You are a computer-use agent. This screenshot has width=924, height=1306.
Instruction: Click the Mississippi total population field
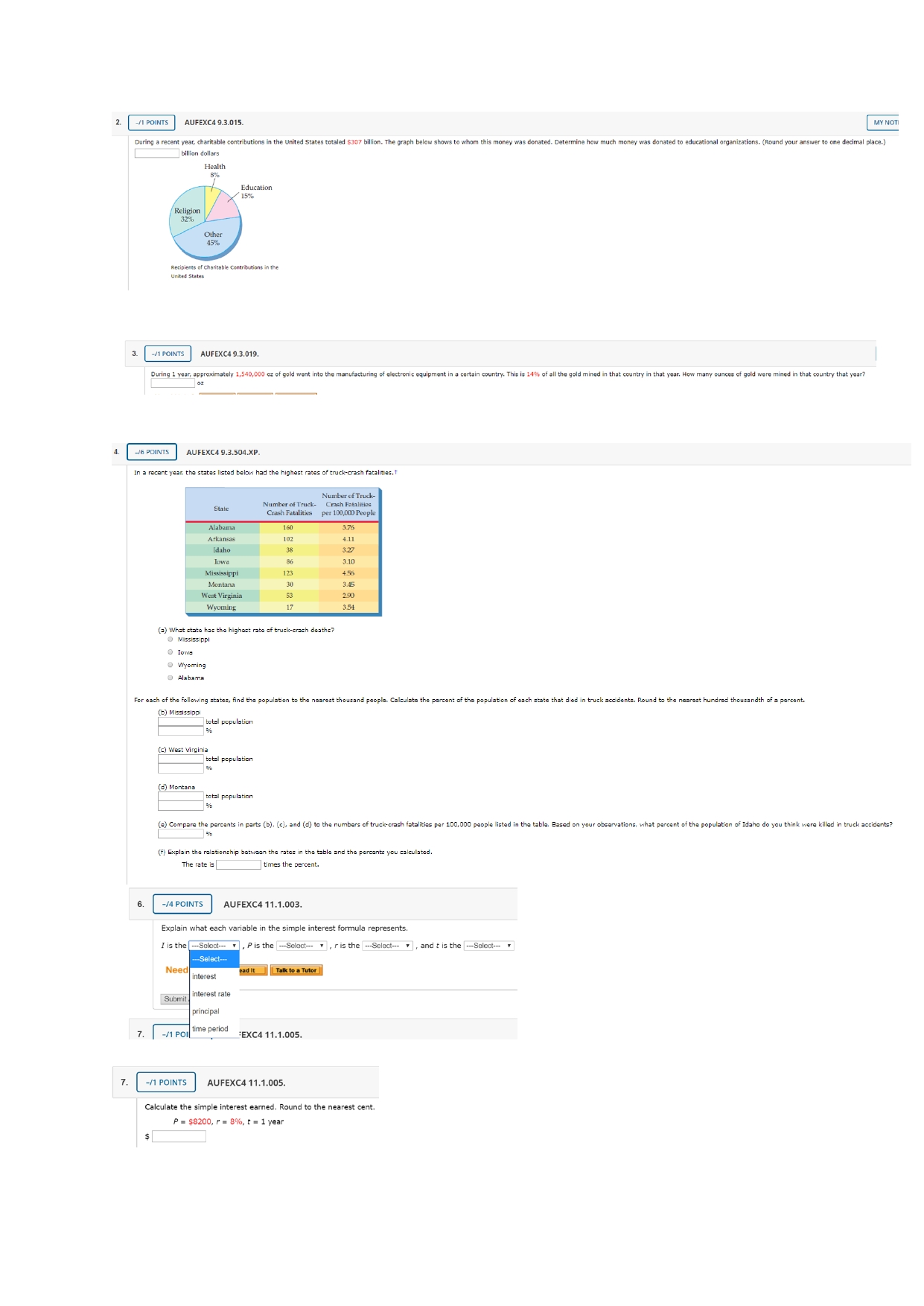181,722
